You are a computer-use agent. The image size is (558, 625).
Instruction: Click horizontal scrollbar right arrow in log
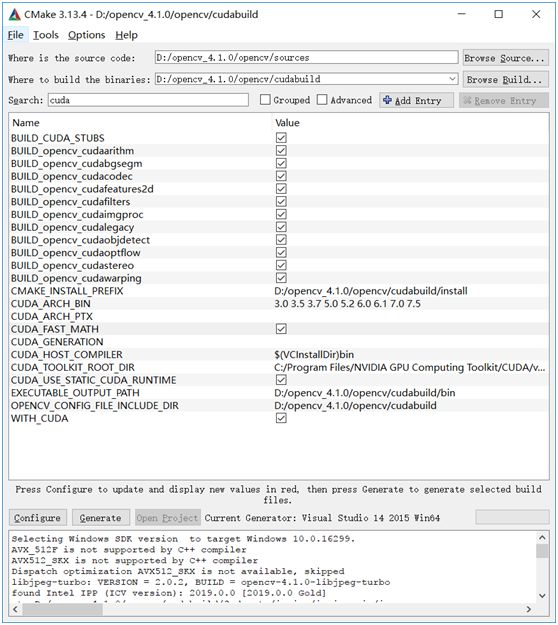529,609
